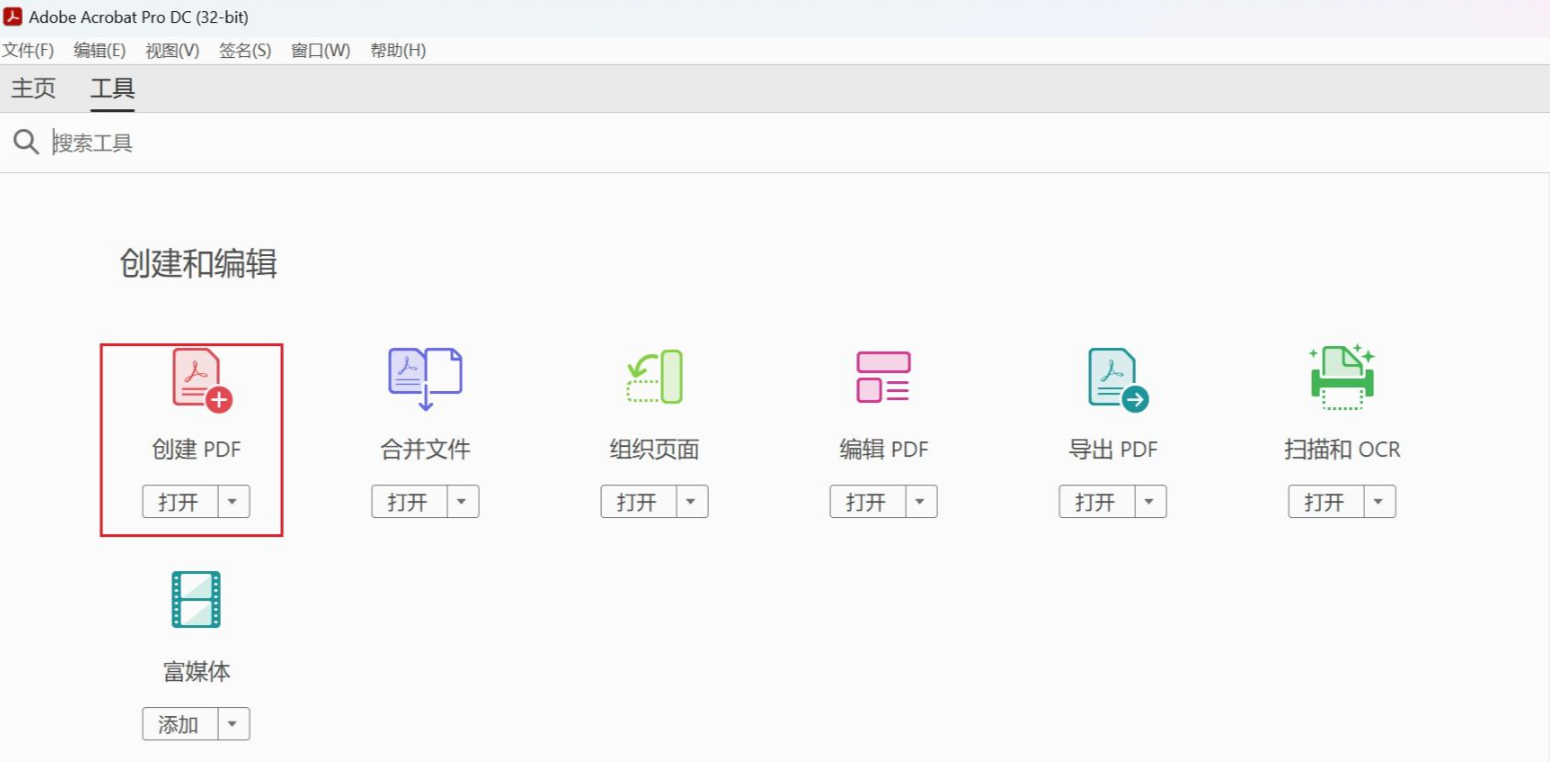
Task: Expand the 添加 dropdown under 富媒体
Action: click(x=233, y=723)
